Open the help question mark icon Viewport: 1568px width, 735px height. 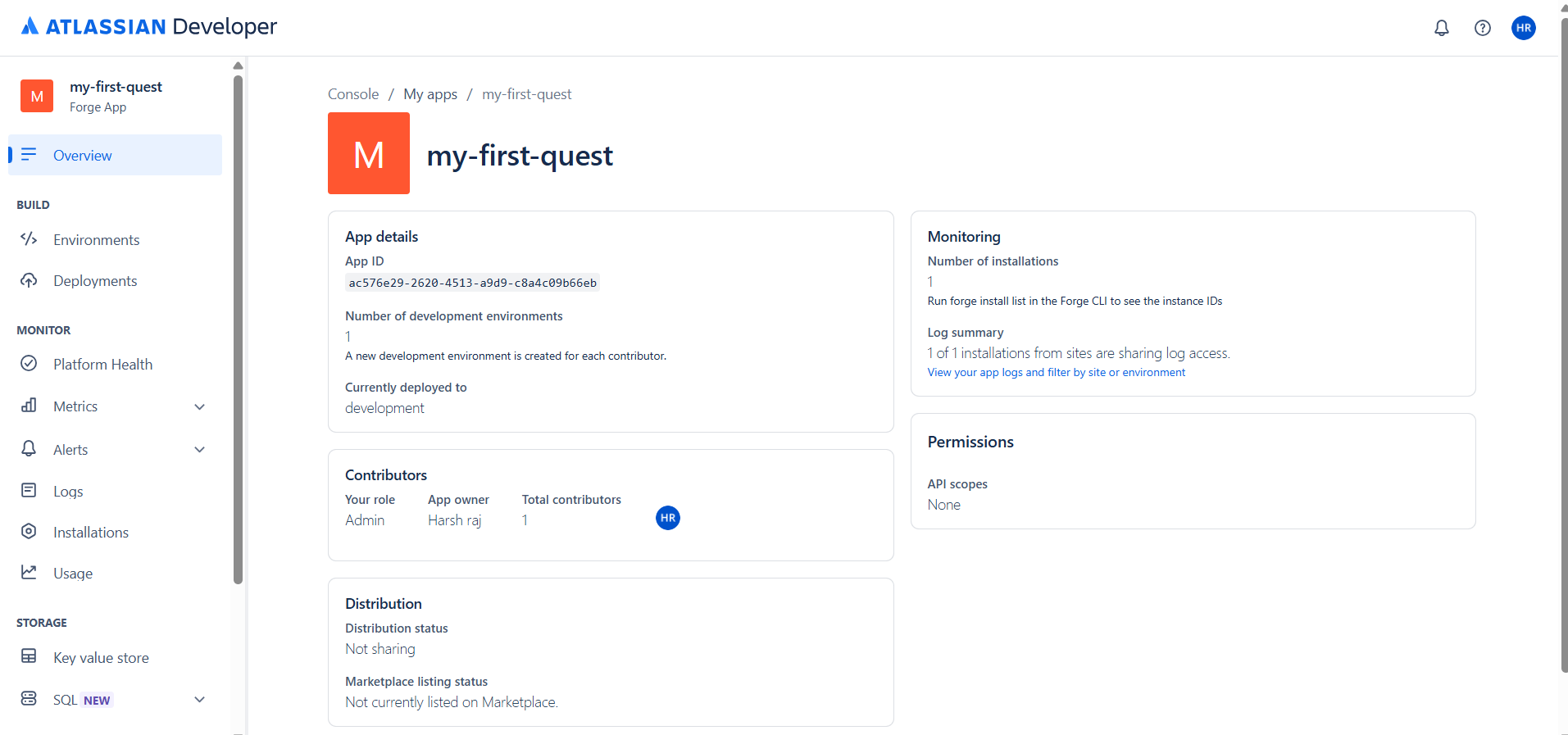point(1482,28)
